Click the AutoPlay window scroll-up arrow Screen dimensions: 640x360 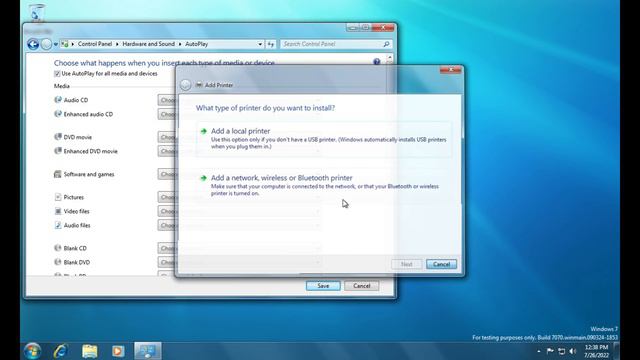(389, 58)
